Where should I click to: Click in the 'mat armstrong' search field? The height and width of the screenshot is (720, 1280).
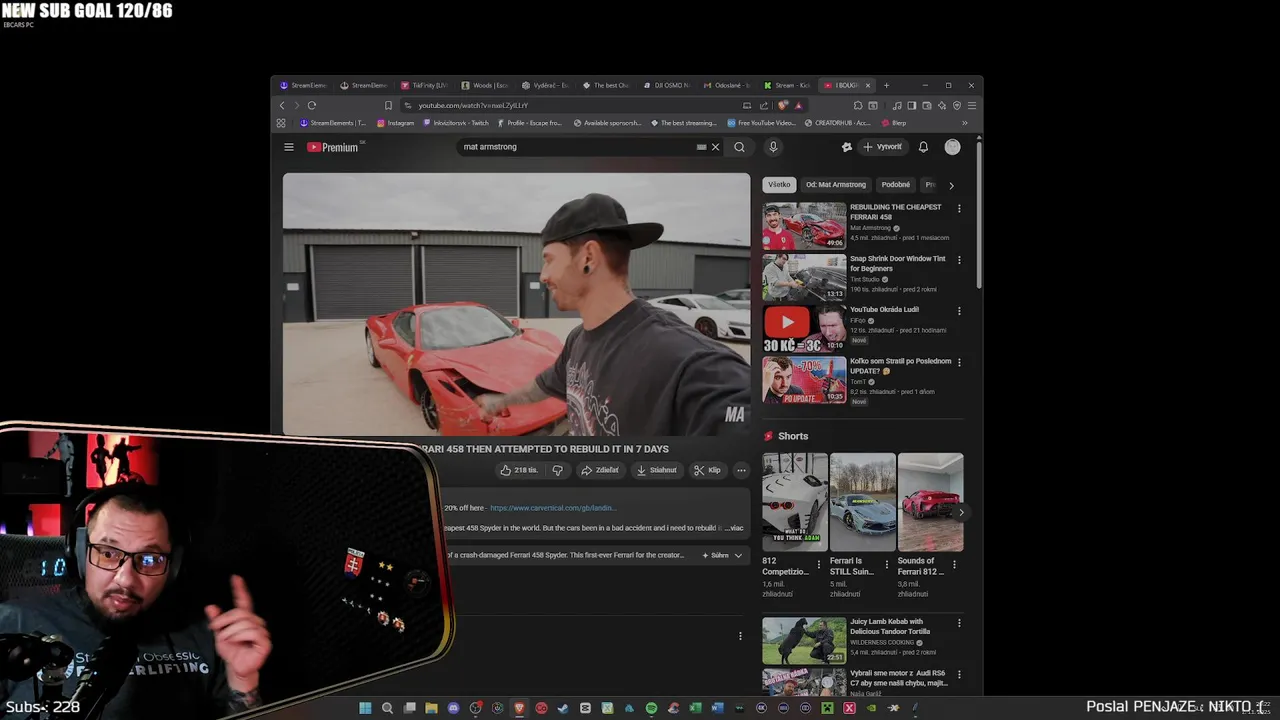[578, 147]
